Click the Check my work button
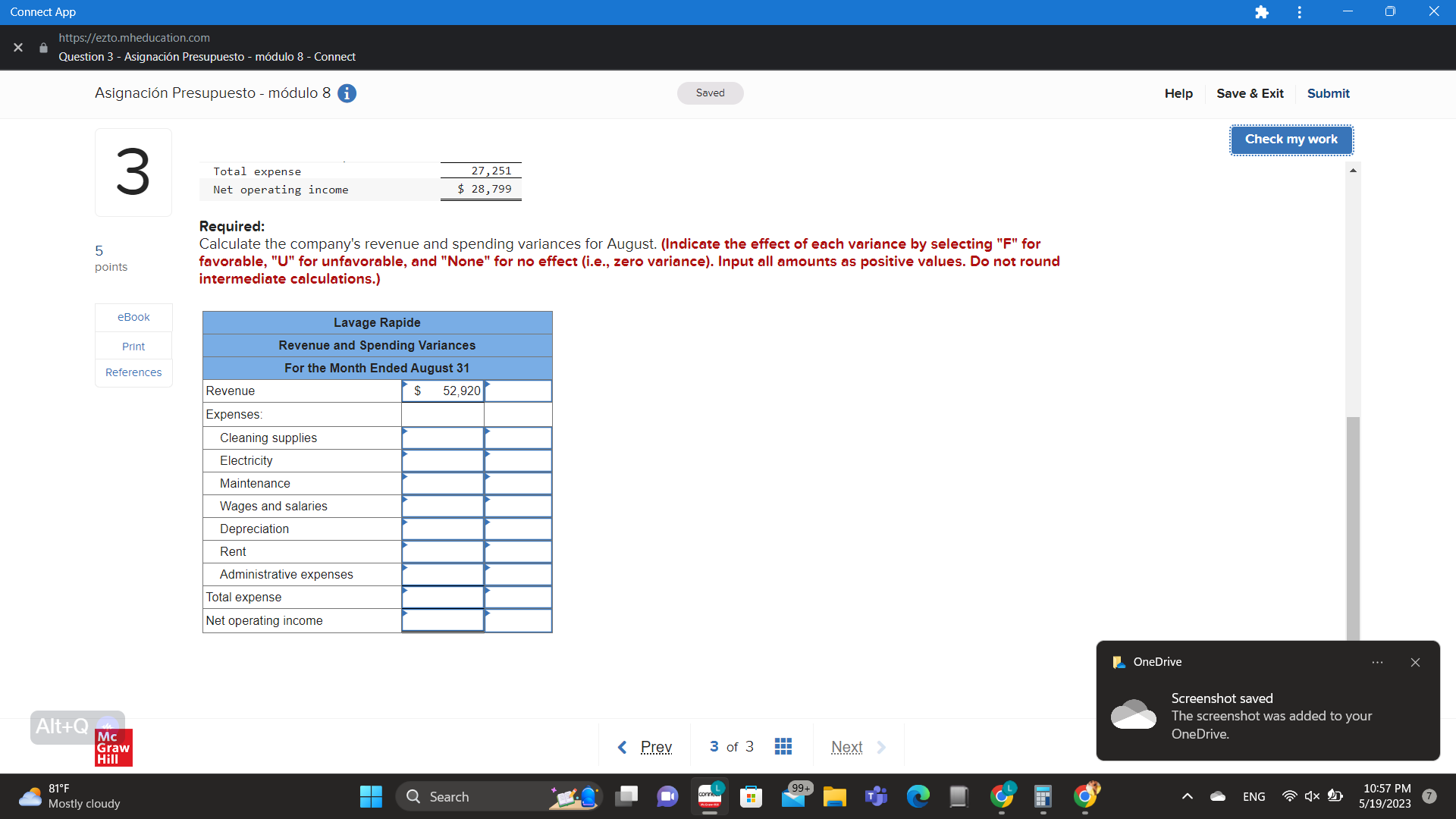 coord(1290,140)
